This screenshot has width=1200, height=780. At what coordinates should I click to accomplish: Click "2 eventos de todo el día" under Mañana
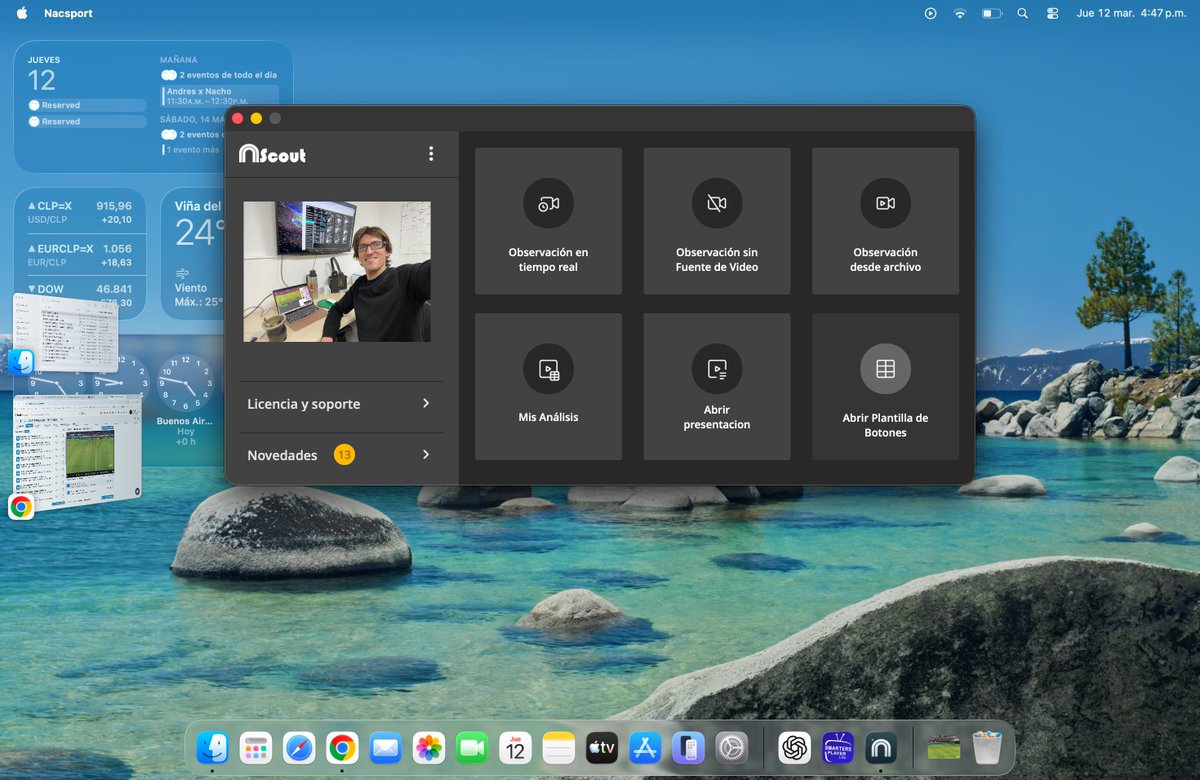coord(219,75)
